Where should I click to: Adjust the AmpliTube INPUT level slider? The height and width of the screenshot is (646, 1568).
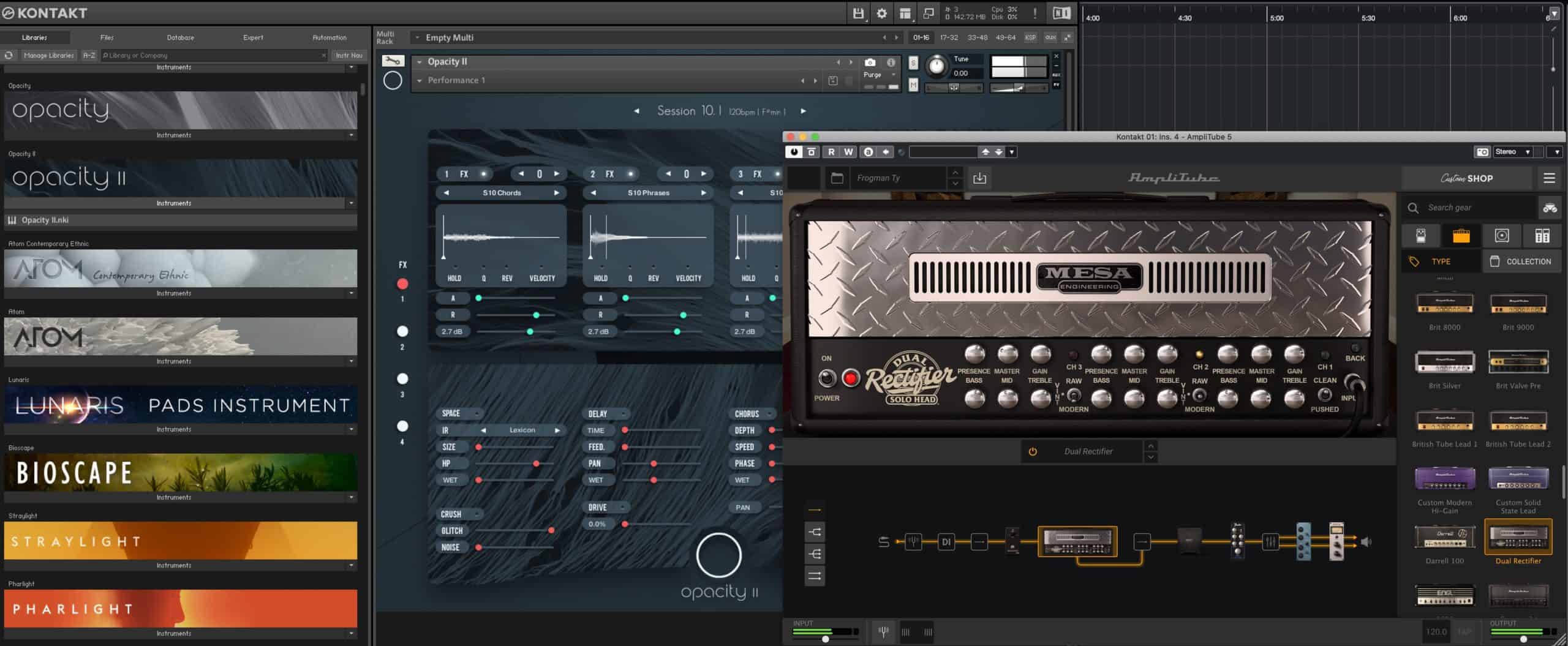coord(826,639)
